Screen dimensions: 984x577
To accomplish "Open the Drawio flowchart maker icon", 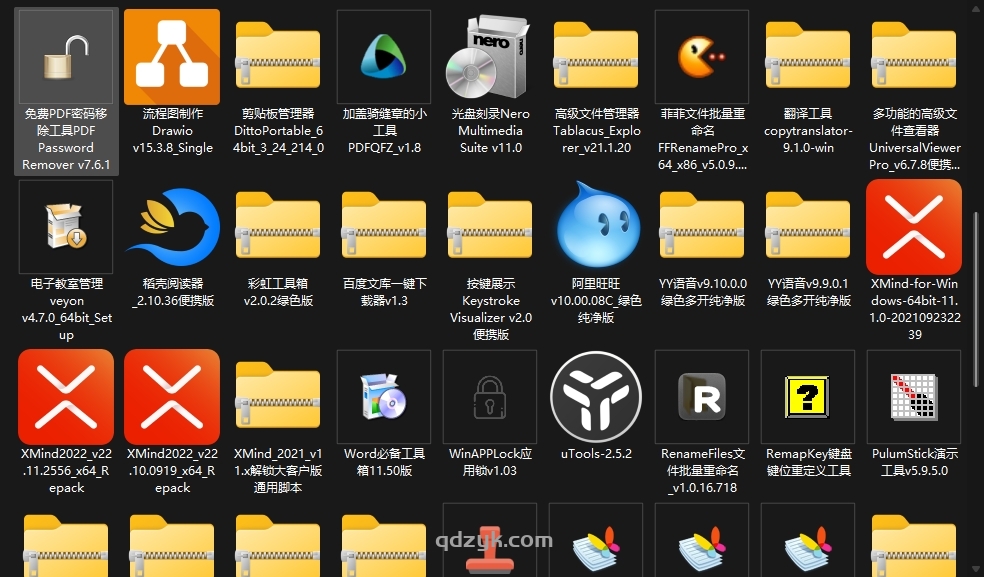I will [x=172, y=57].
